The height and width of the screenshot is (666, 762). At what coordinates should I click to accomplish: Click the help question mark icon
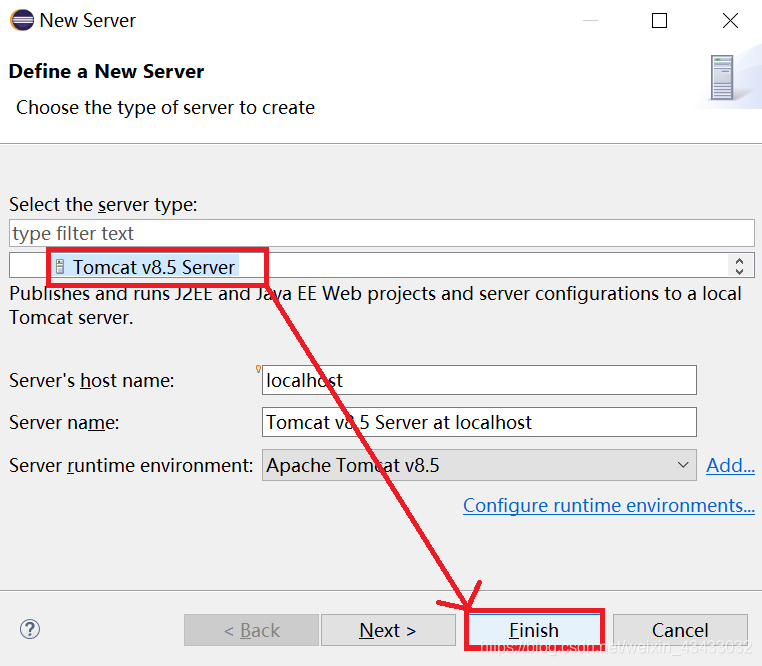30,630
